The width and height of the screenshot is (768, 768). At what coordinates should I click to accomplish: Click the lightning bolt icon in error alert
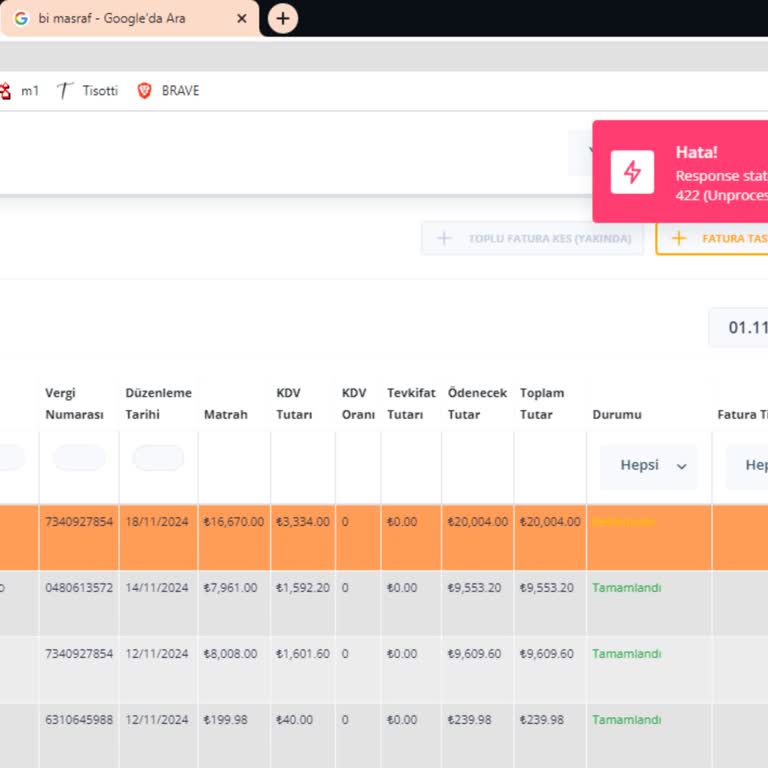[x=632, y=172]
